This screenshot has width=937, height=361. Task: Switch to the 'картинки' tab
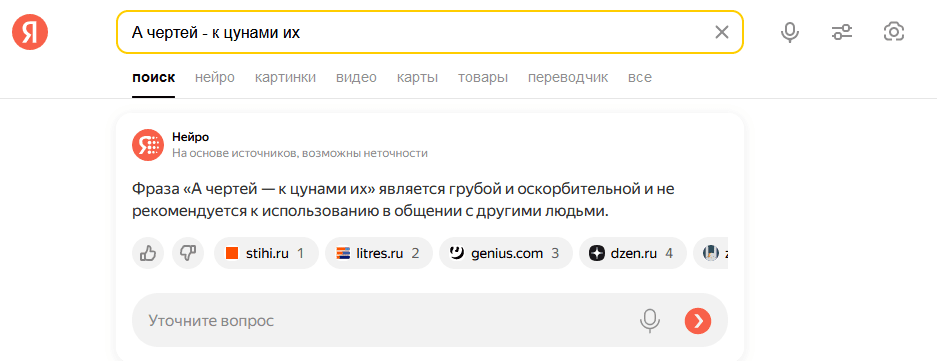pos(285,78)
